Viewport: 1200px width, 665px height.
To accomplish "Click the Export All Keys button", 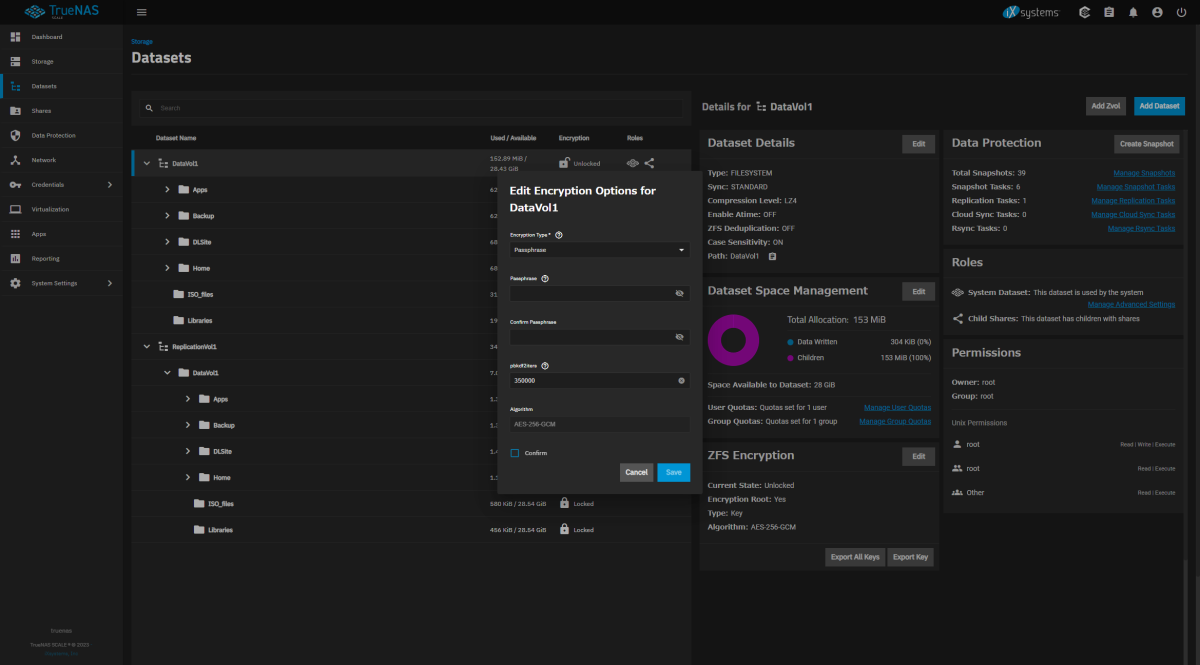I will pos(855,557).
